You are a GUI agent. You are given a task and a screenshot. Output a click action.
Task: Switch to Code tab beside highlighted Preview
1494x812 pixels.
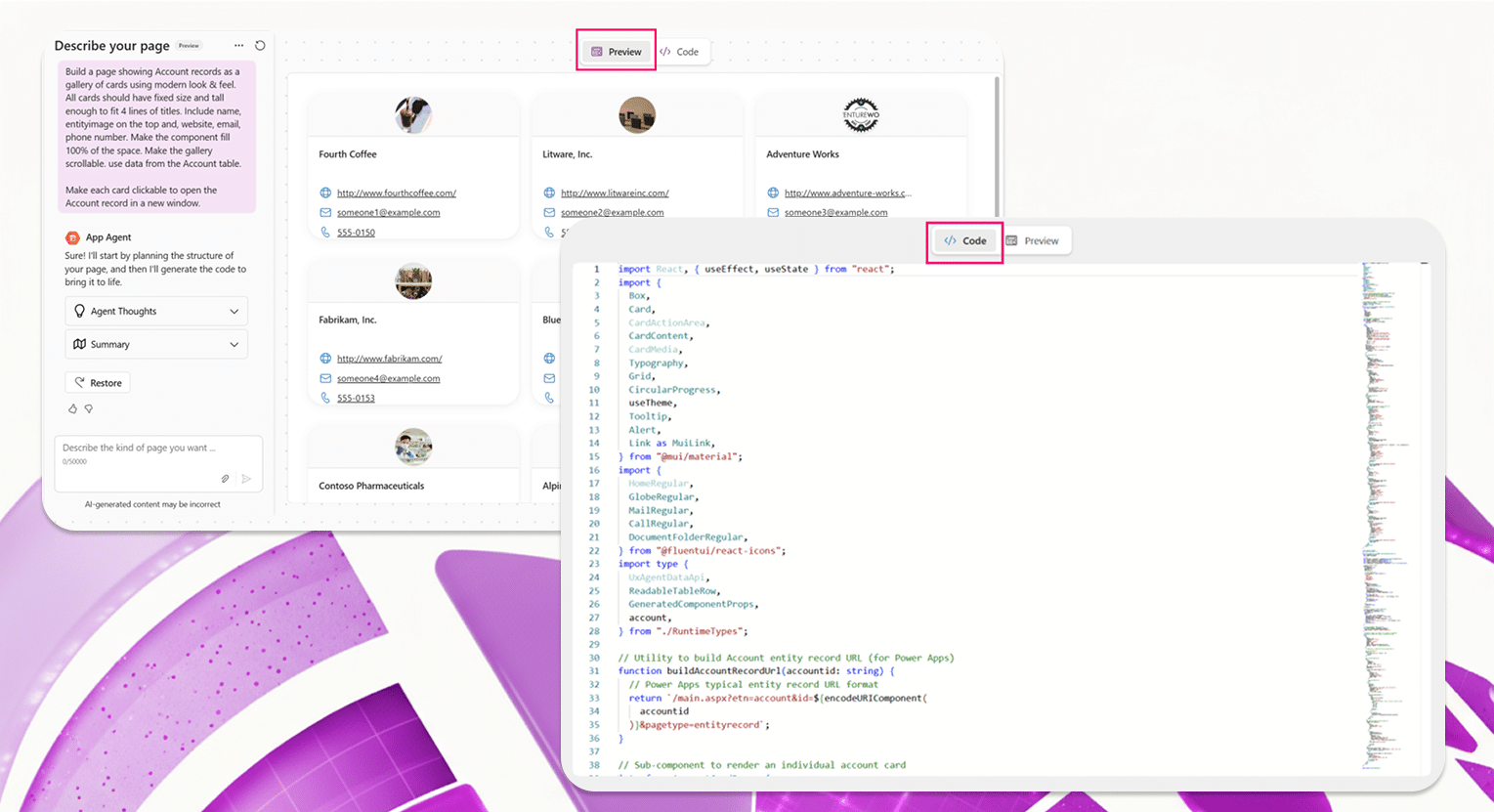click(680, 52)
